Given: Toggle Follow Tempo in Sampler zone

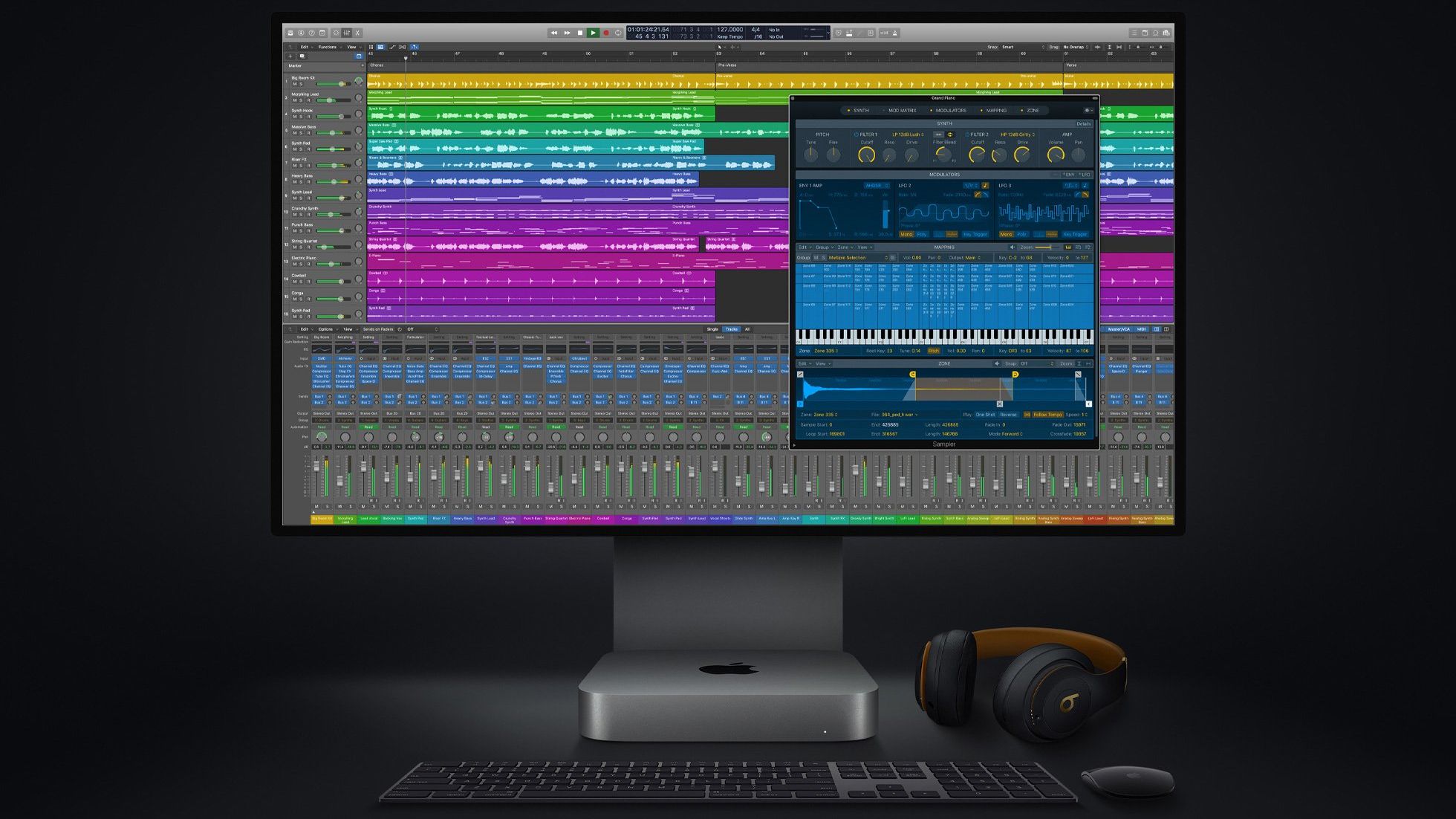Looking at the screenshot, I should point(1047,415).
